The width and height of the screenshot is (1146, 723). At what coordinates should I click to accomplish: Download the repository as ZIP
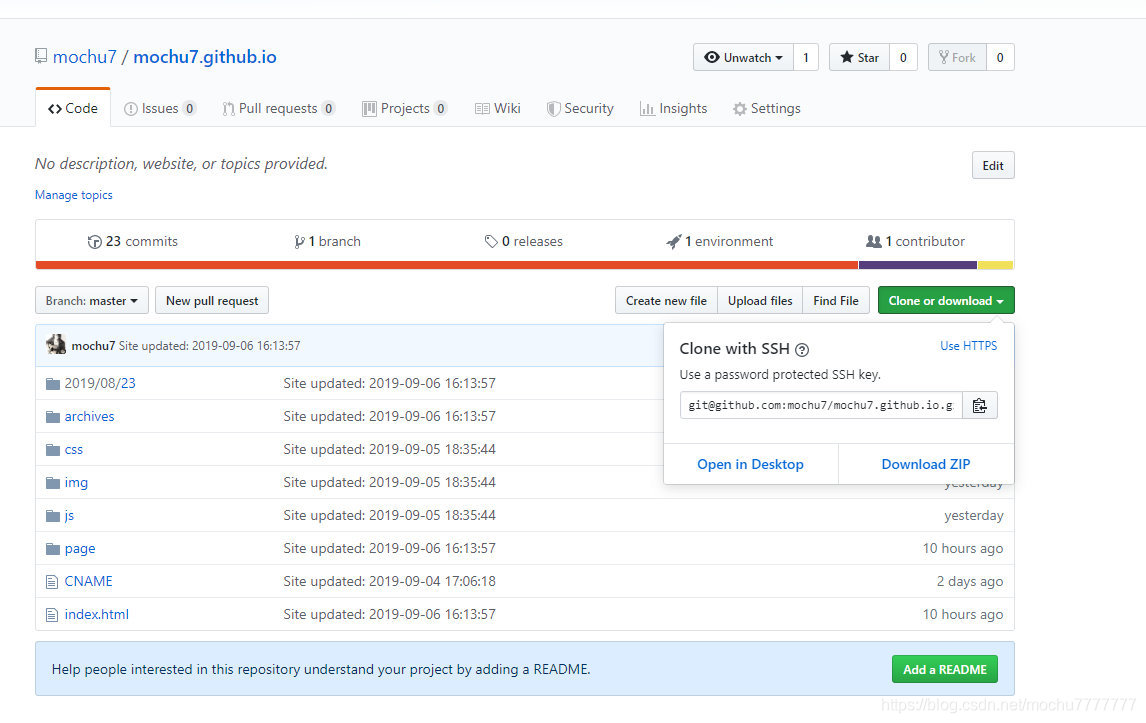[925, 464]
